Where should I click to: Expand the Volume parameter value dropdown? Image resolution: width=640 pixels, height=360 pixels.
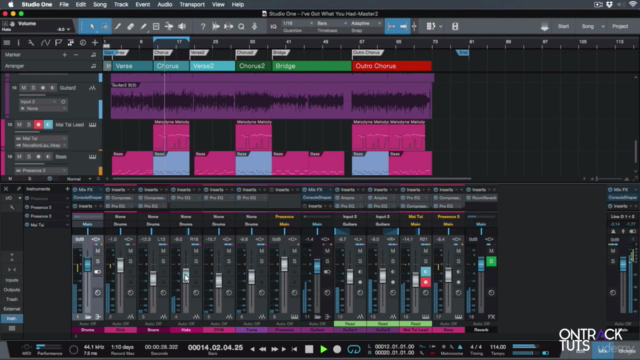tap(68, 29)
